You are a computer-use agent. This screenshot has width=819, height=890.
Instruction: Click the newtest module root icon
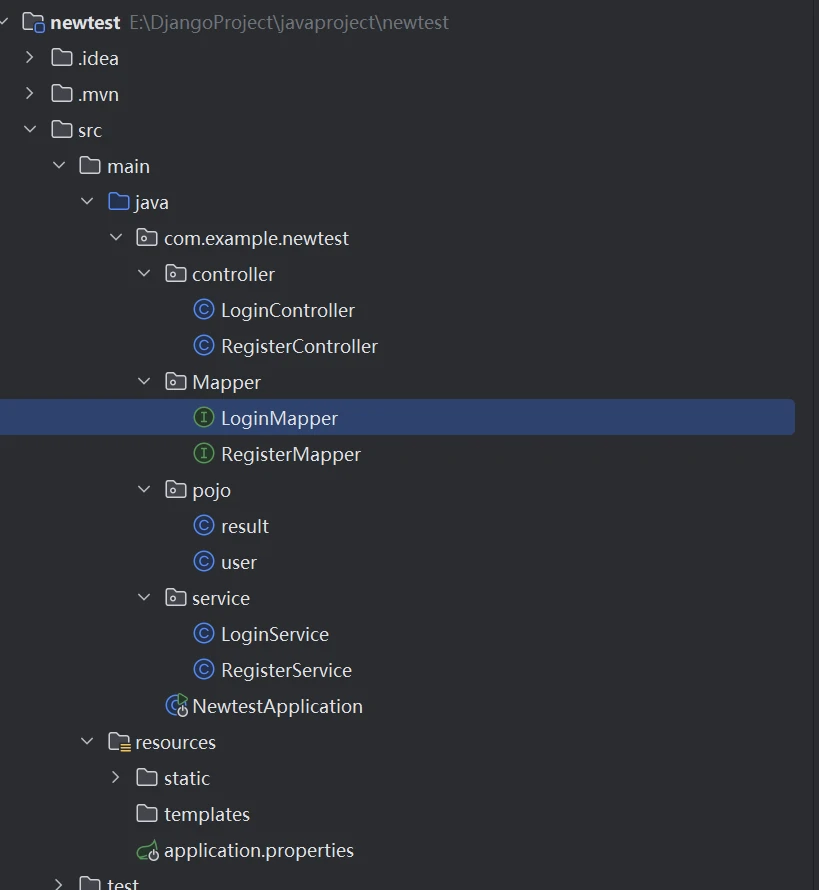pyautogui.click(x=33, y=22)
